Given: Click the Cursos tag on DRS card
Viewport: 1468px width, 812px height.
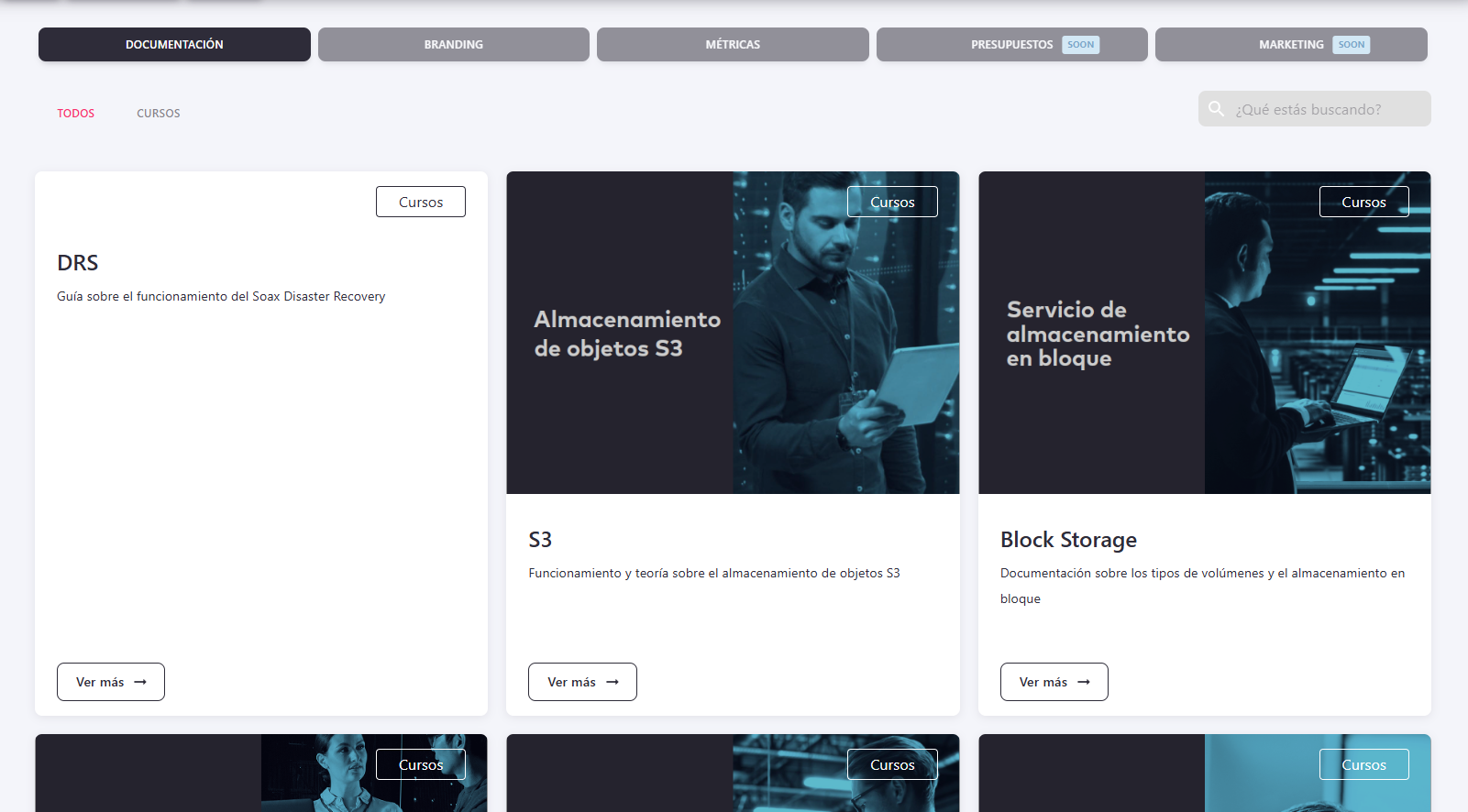Looking at the screenshot, I should [421, 202].
